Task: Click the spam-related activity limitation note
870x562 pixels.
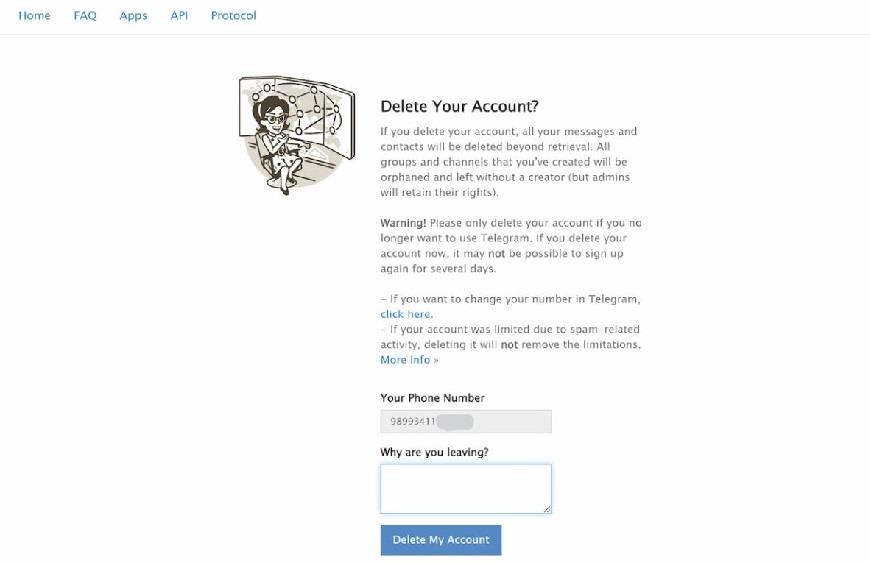Action: 510,337
